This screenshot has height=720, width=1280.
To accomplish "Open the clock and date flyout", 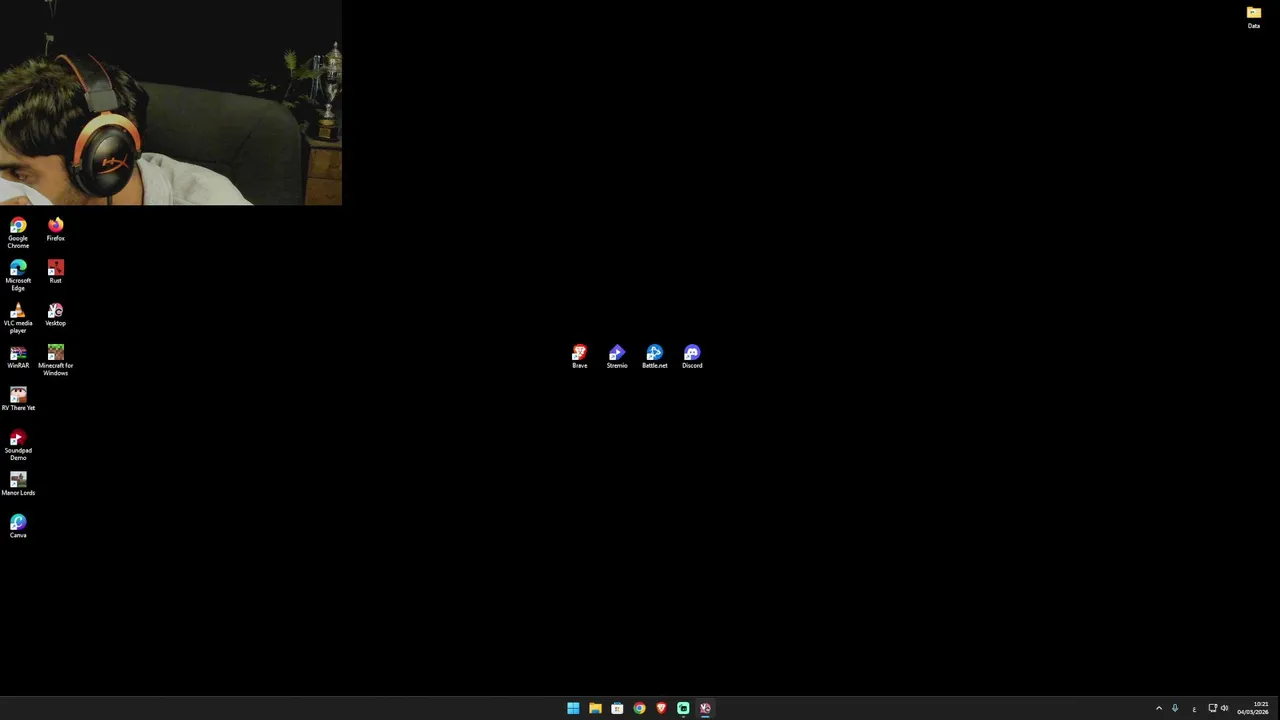I will 1253,708.
